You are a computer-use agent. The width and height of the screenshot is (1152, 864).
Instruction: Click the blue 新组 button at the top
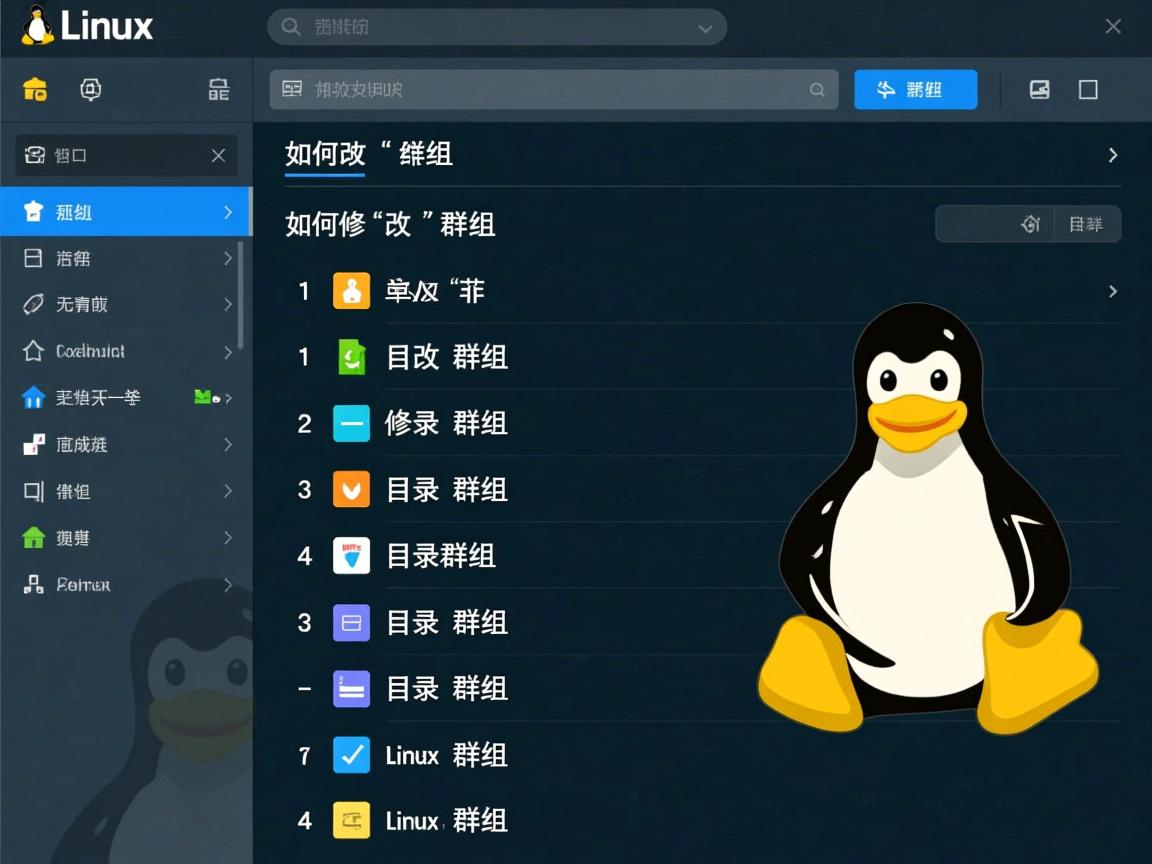click(x=915, y=89)
